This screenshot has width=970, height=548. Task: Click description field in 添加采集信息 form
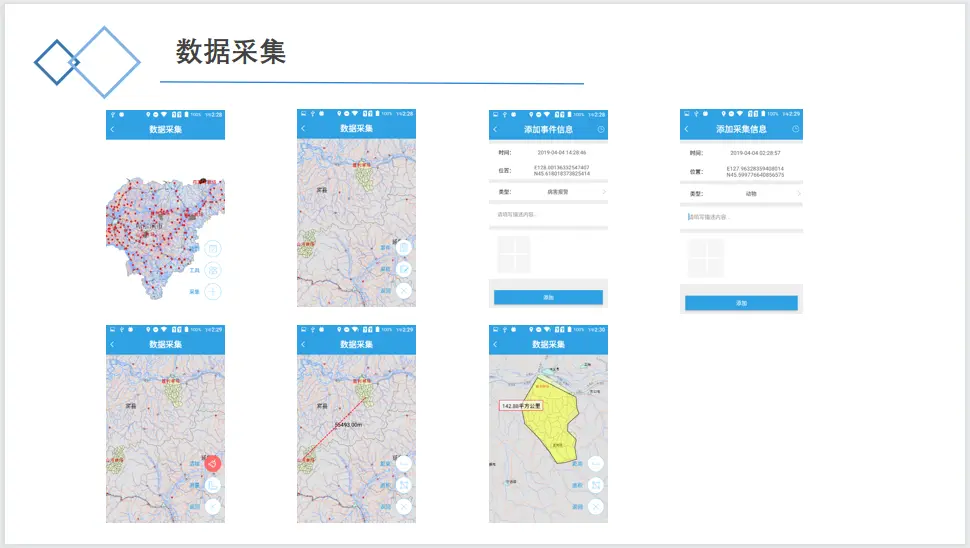(741, 217)
